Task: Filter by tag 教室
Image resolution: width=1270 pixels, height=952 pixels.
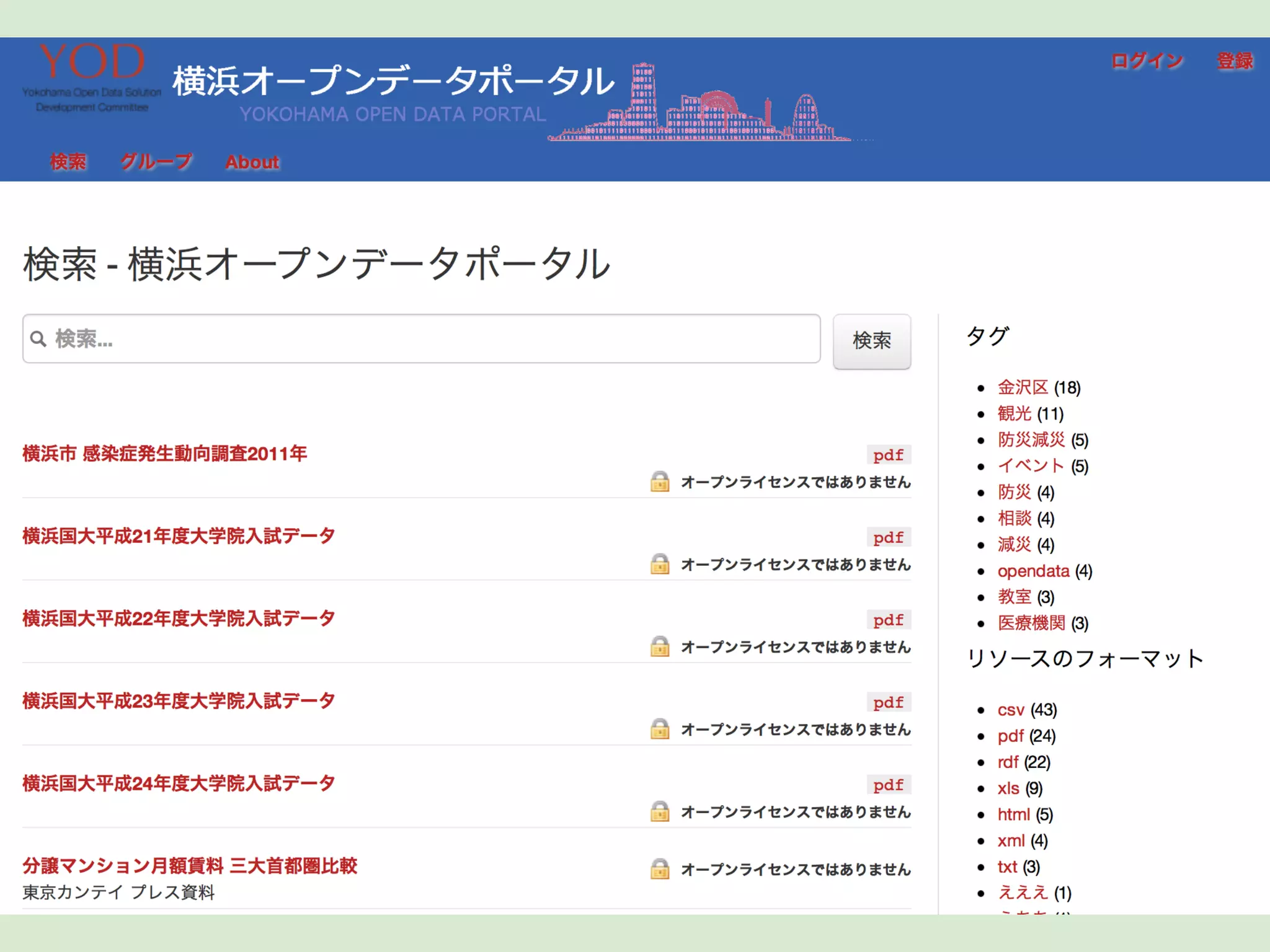Action: click(1015, 597)
